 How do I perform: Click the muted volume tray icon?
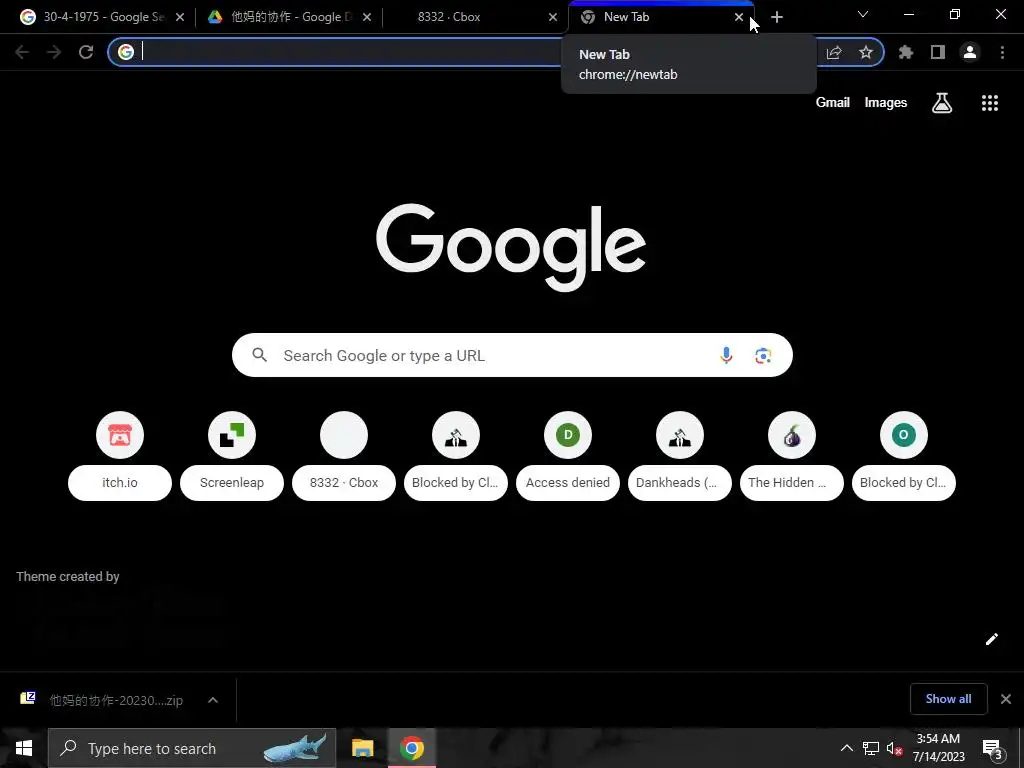tap(894, 748)
